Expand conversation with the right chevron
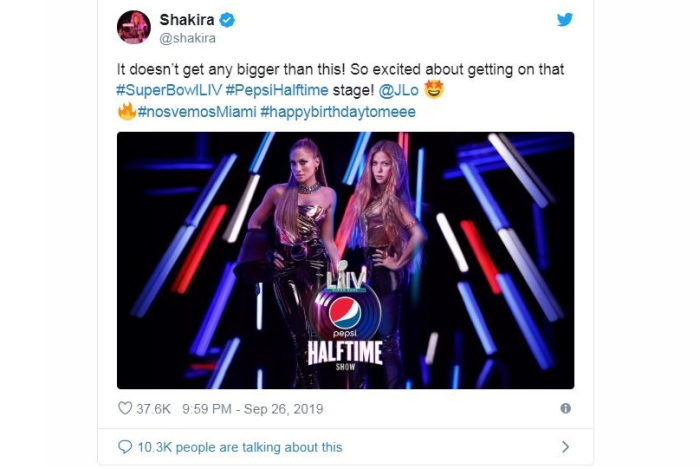The height and width of the screenshot is (469, 700). [x=565, y=447]
